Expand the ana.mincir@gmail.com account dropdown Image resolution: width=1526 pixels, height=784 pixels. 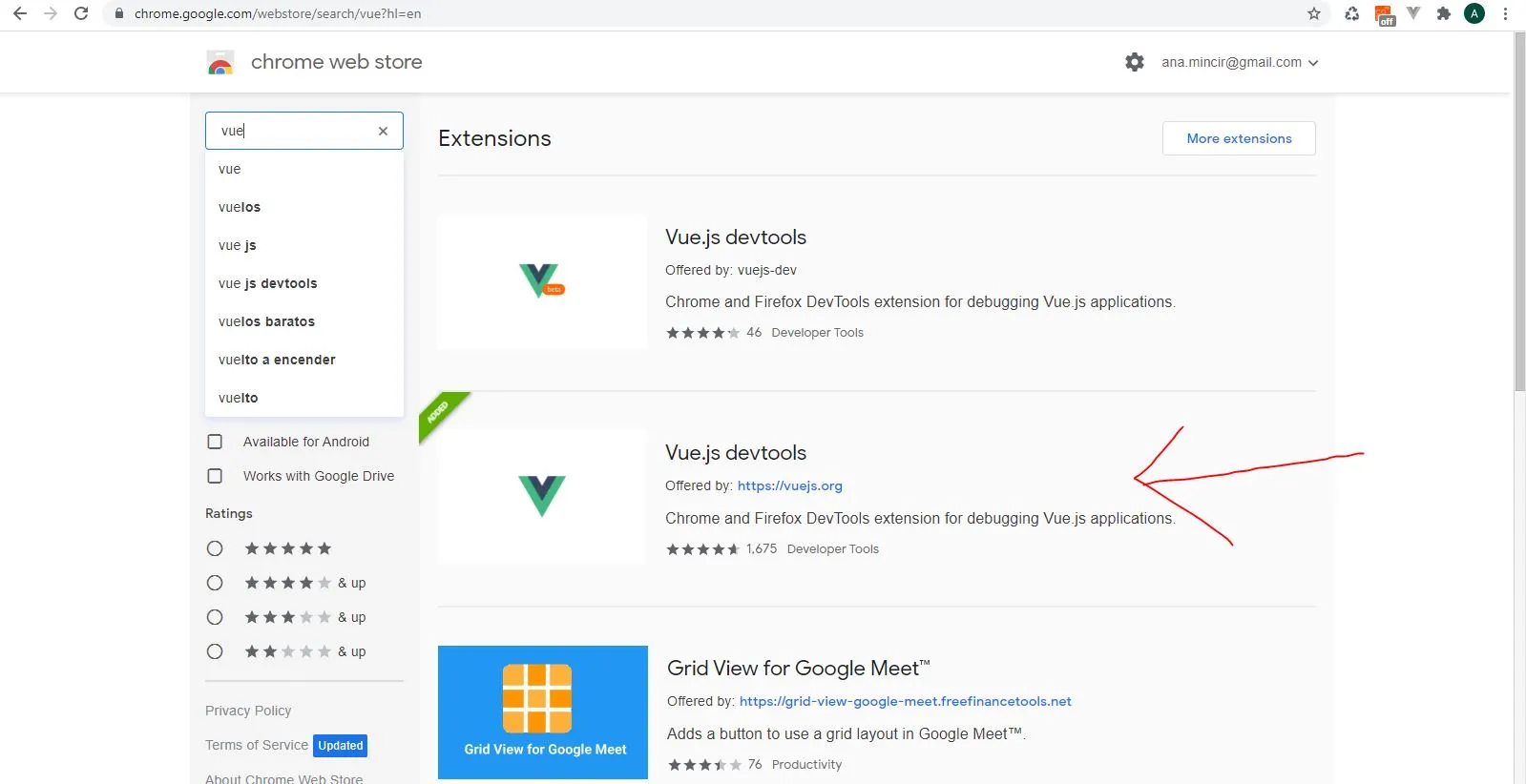tap(1240, 62)
